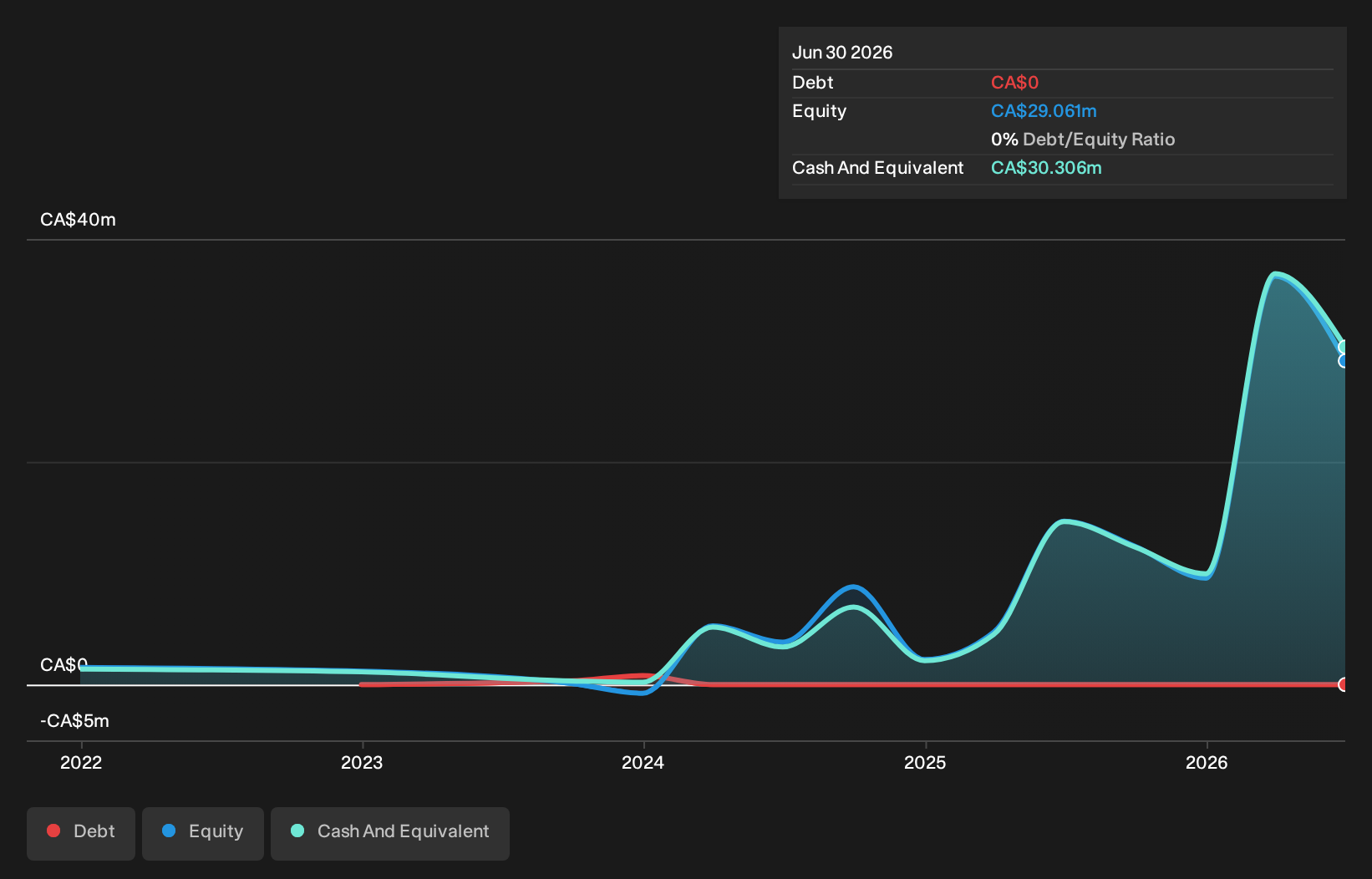This screenshot has width=1372, height=879.
Task: Click the Jun 30 2026 tooltip date
Action: point(842,53)
